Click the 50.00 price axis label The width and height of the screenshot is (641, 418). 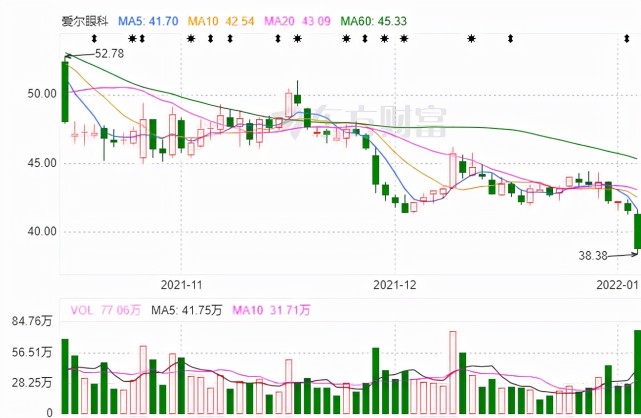point(42,94)
